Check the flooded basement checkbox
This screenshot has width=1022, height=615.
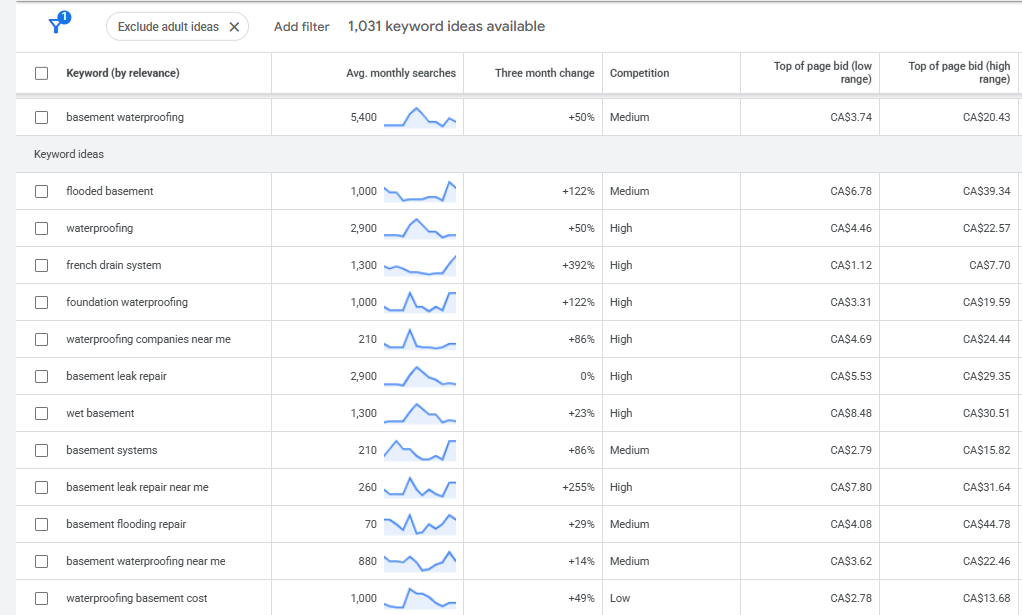[41, 191]
